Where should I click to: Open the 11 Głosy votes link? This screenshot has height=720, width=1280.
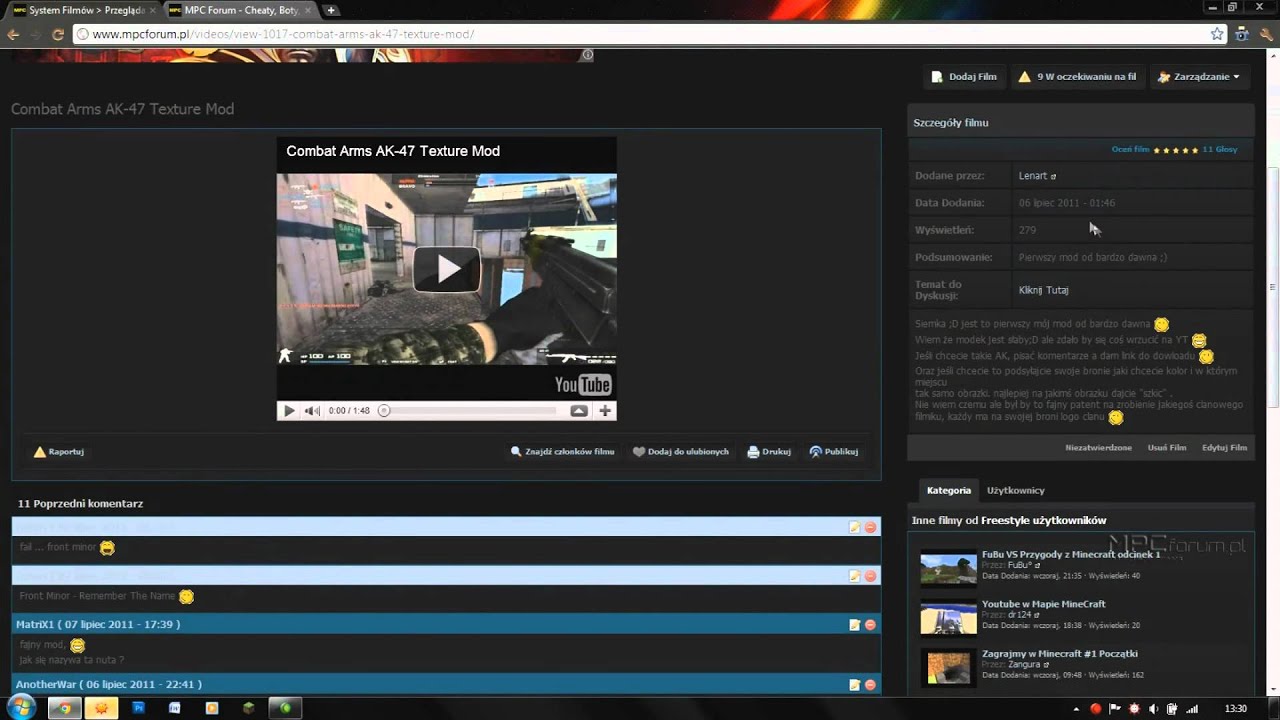pos(1219,150)
